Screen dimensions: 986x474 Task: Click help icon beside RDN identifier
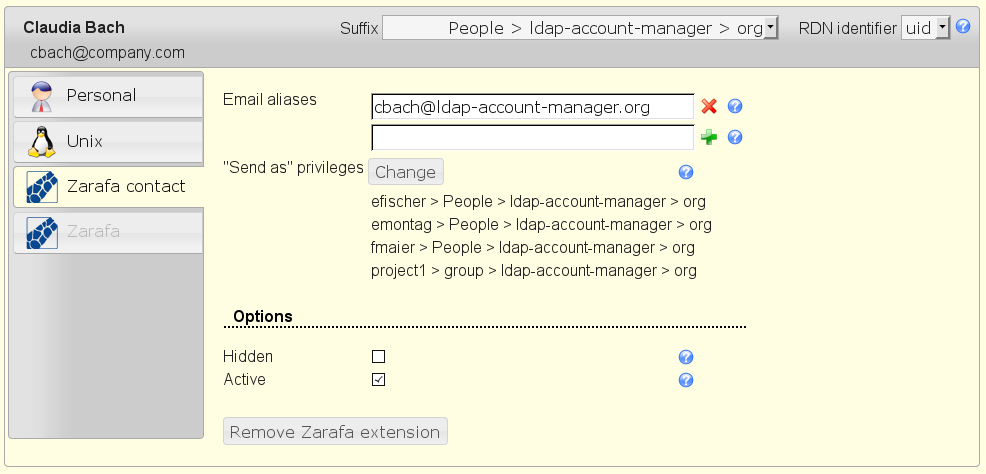coord(963,27)
